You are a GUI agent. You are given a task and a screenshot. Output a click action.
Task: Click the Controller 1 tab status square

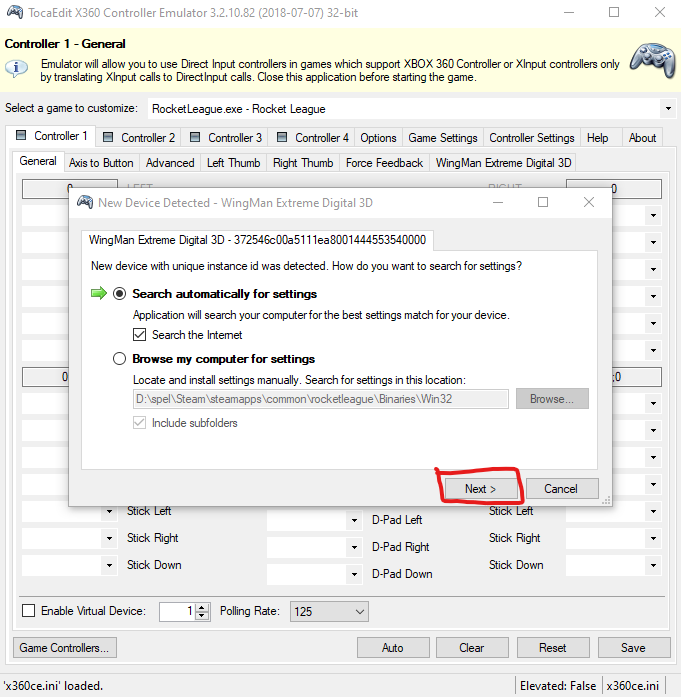[21, 135]
